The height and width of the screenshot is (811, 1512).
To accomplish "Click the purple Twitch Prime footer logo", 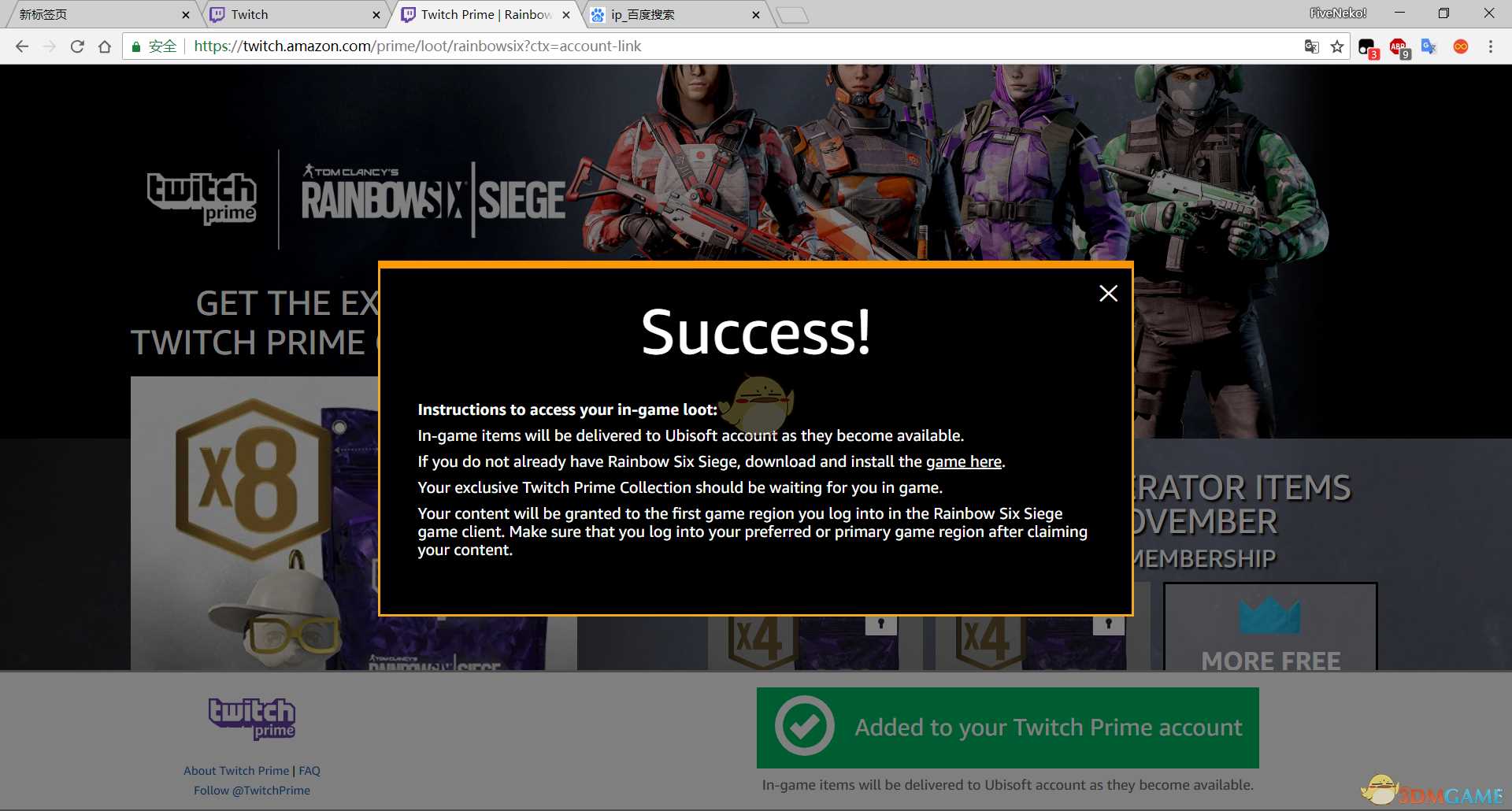I will point(252,719).
